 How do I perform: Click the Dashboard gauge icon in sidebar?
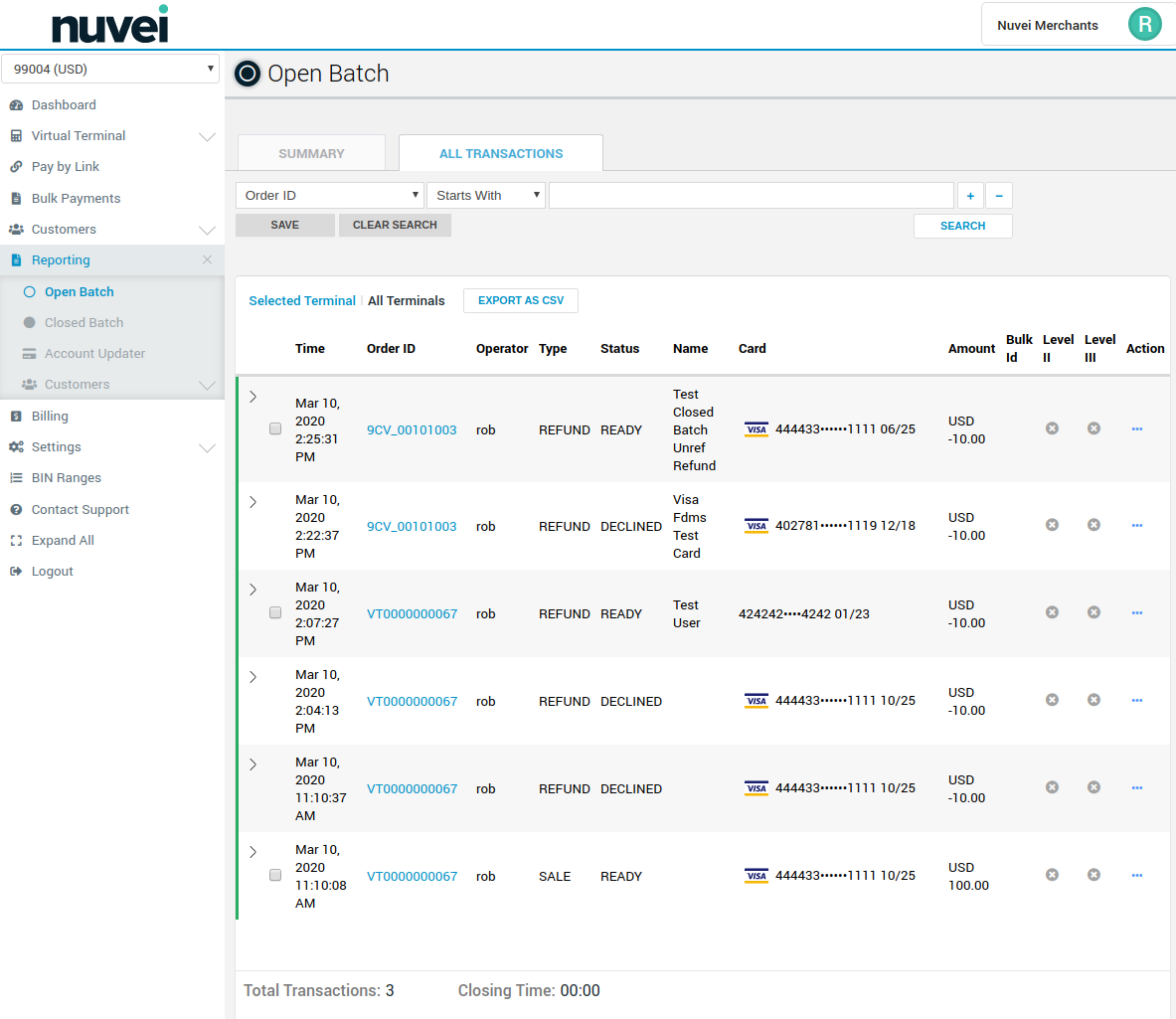[16, 105]
